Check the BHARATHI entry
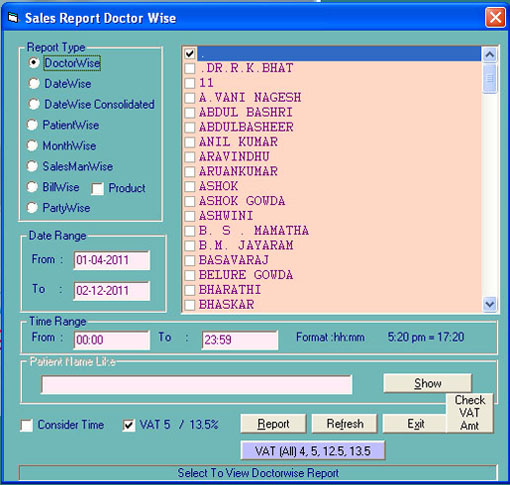This screenshot has width=510, height=485. [190, 290]
